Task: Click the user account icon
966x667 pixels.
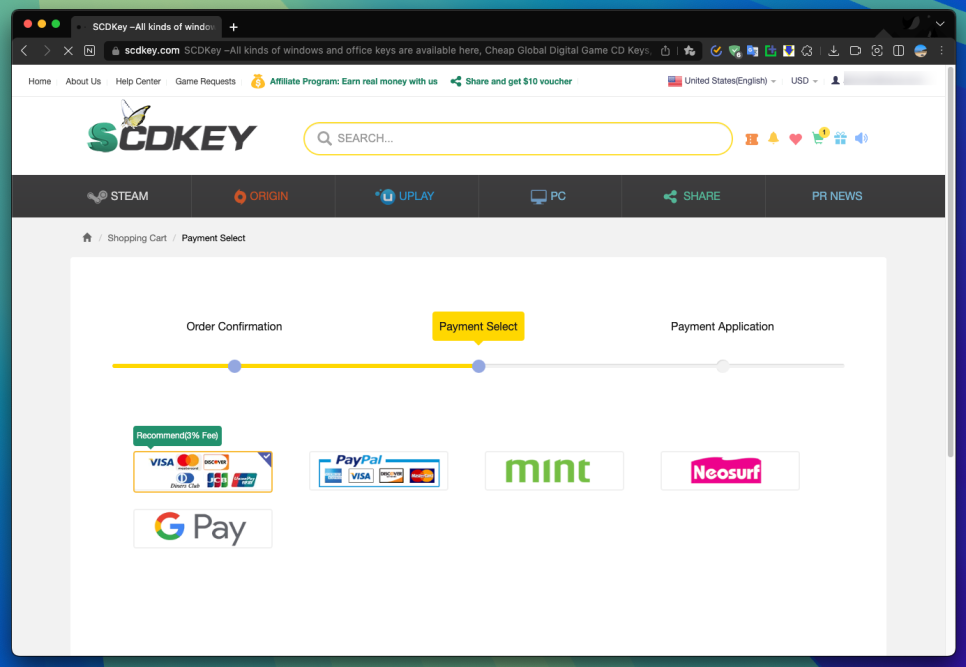Action: click(835, 81)
